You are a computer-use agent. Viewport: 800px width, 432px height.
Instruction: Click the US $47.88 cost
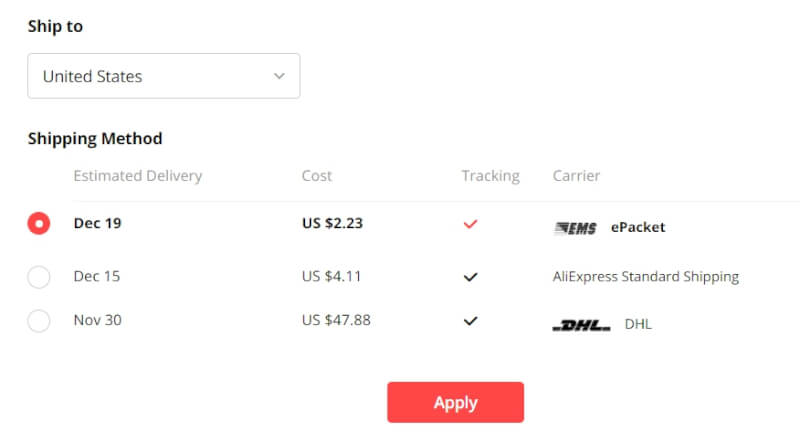[x=336, y=320]
